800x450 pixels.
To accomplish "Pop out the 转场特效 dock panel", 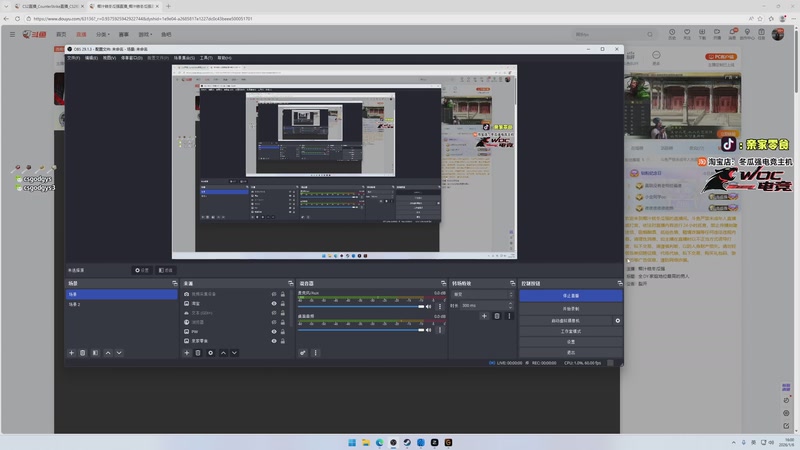I will pyautogui.click(x=512, y=283).
